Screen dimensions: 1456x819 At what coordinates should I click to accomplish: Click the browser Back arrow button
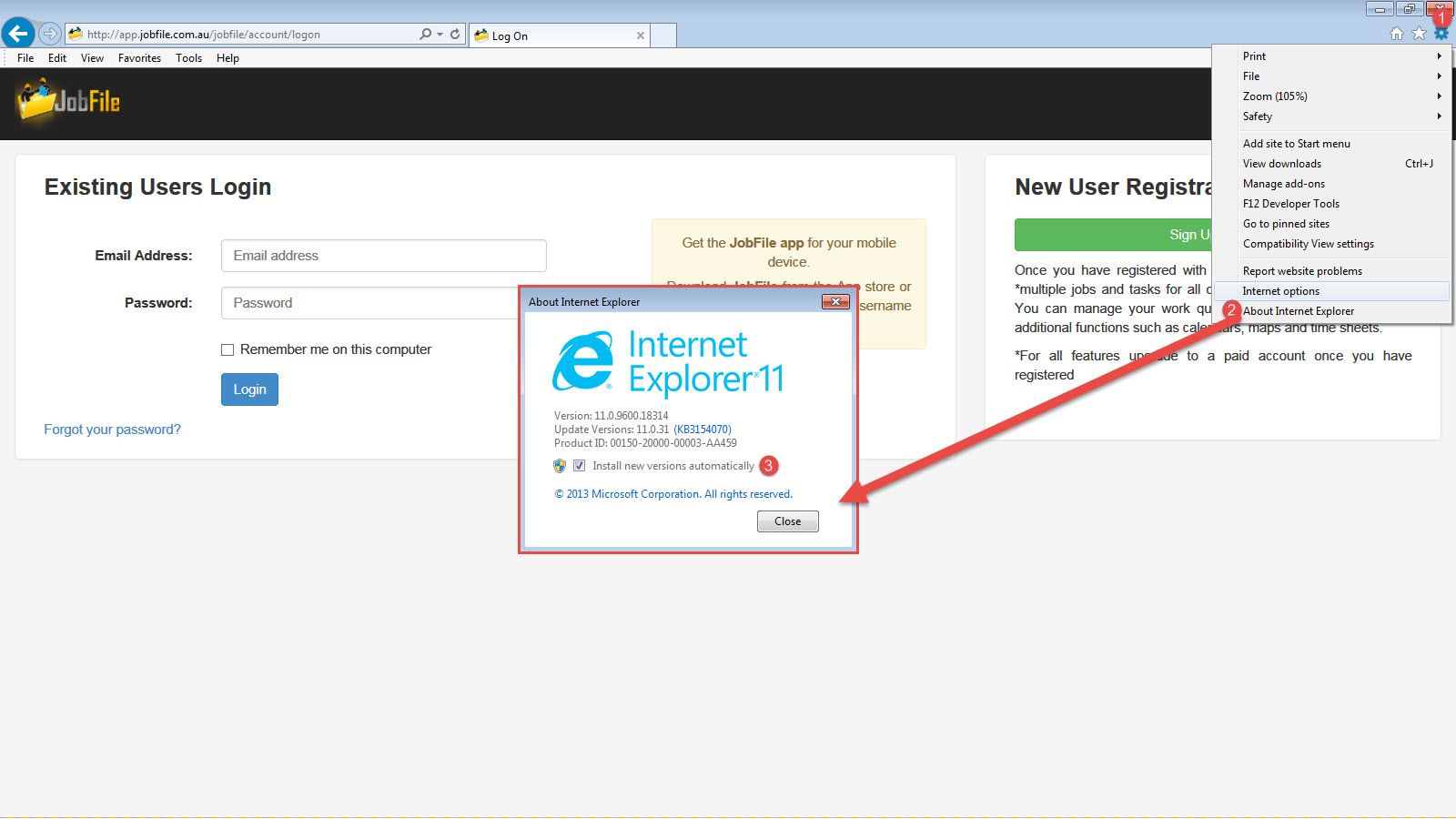tap(18, 34)
